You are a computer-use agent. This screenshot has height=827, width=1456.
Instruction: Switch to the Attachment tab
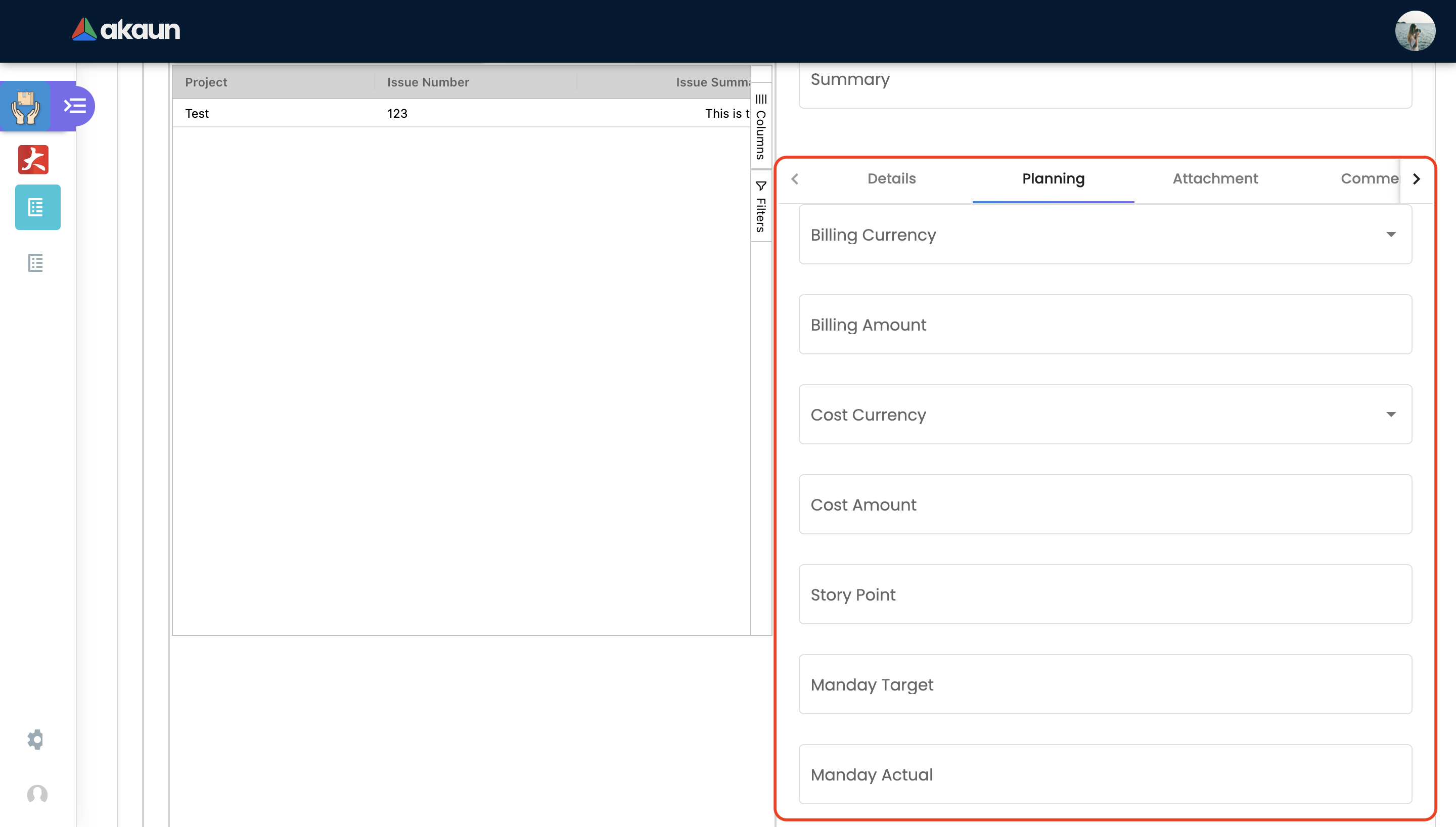click(x=1215, y=179)
